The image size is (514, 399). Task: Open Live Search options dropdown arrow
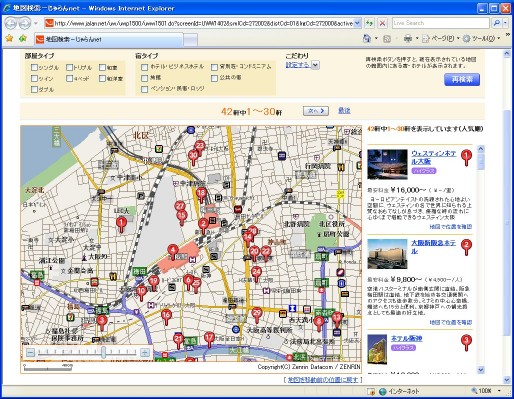(505, 23)
